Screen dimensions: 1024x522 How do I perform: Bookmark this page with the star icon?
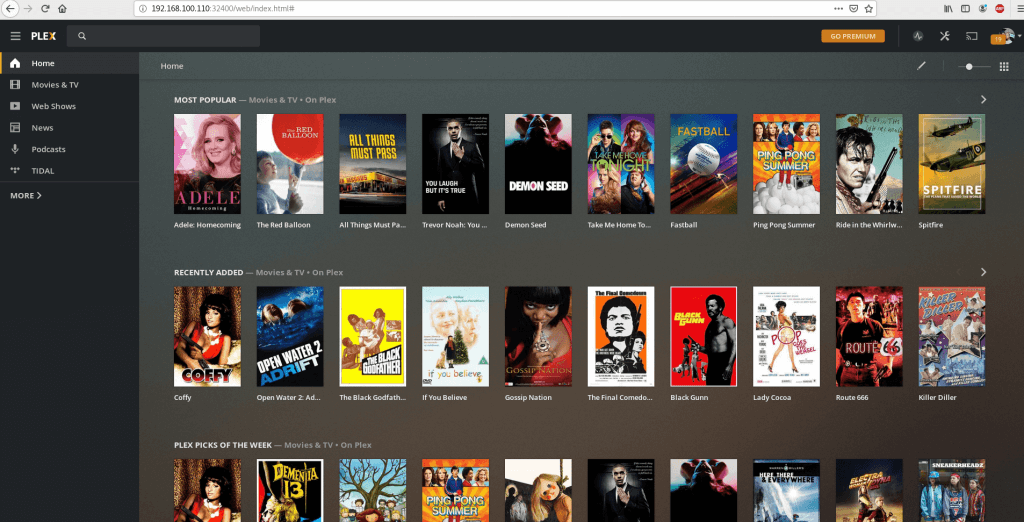(869, 8)
